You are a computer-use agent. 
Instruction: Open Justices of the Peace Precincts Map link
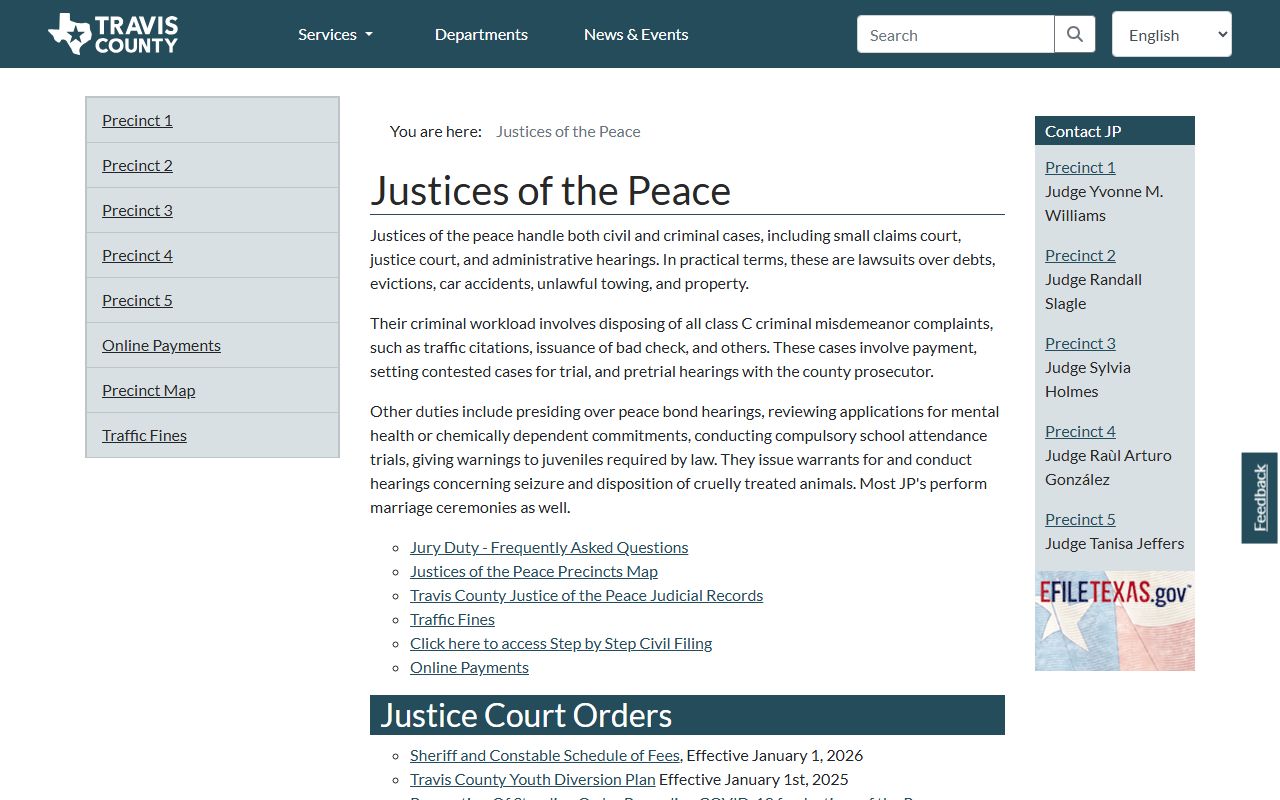(x=534, y=571)
